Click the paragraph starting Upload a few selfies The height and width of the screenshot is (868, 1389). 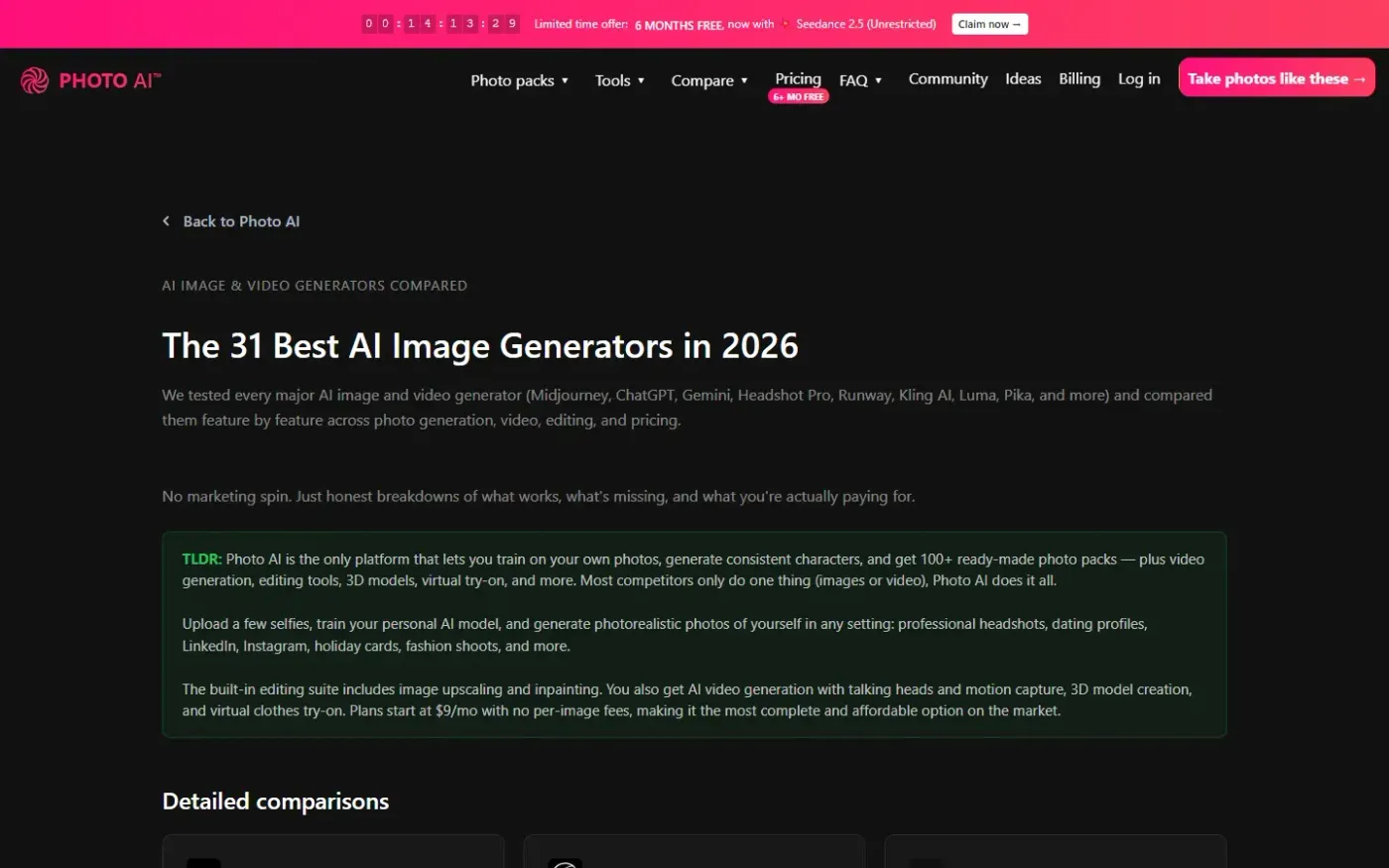(665, 635)
